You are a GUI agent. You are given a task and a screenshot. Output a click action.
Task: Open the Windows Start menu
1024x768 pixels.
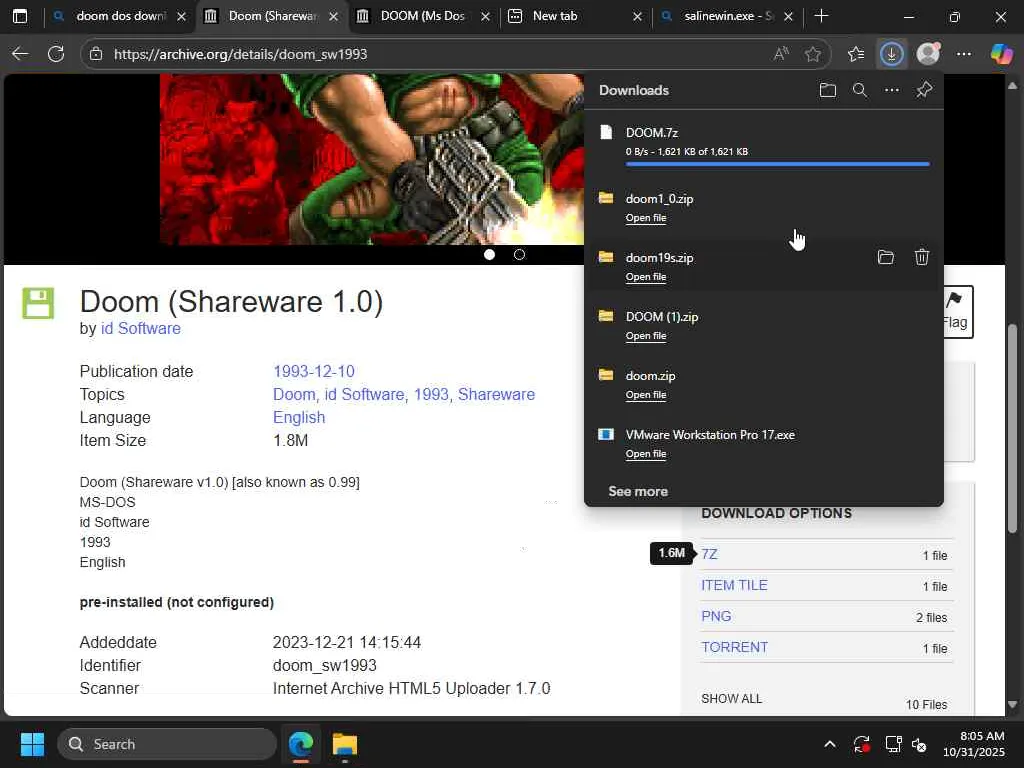(x=32, y=744)
